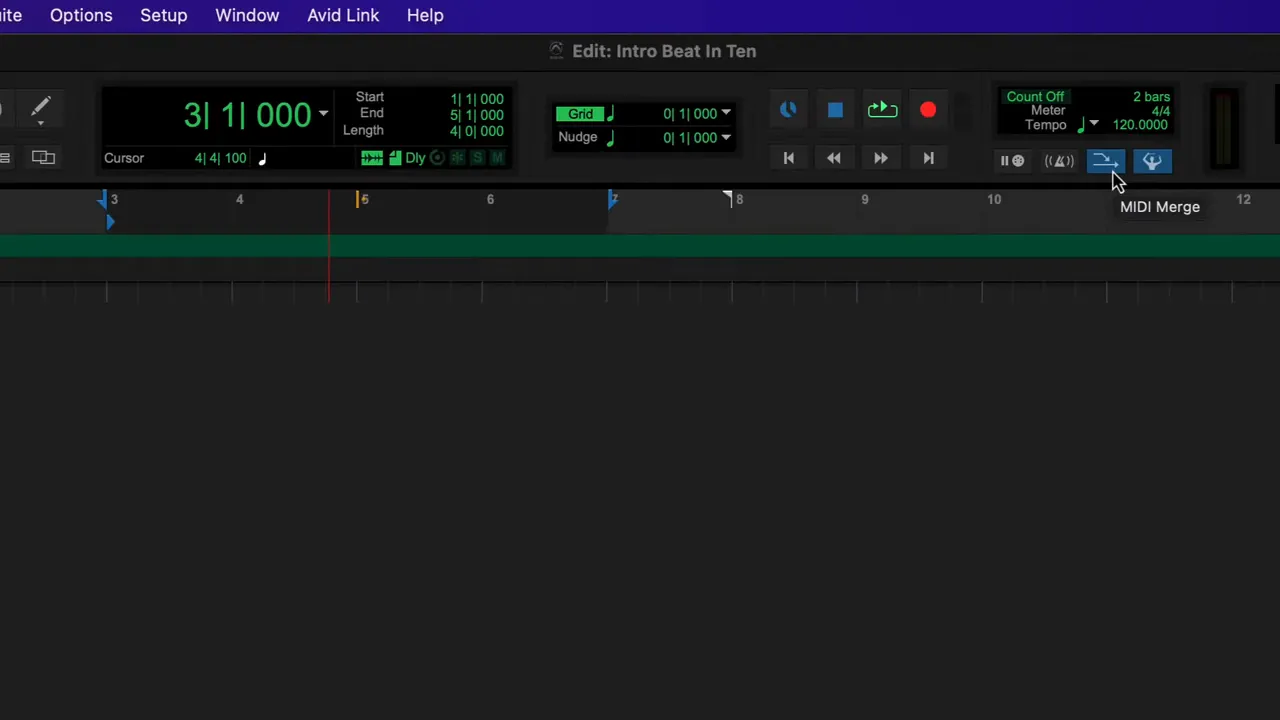Viewport: 1280px width, 720px height.
Task: Toggle the Wait for Note button
Action: click(x=1012, y=161)
